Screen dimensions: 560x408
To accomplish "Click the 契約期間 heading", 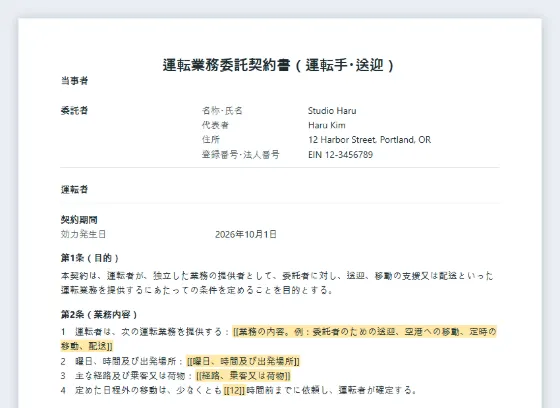I will pos(79,220).
